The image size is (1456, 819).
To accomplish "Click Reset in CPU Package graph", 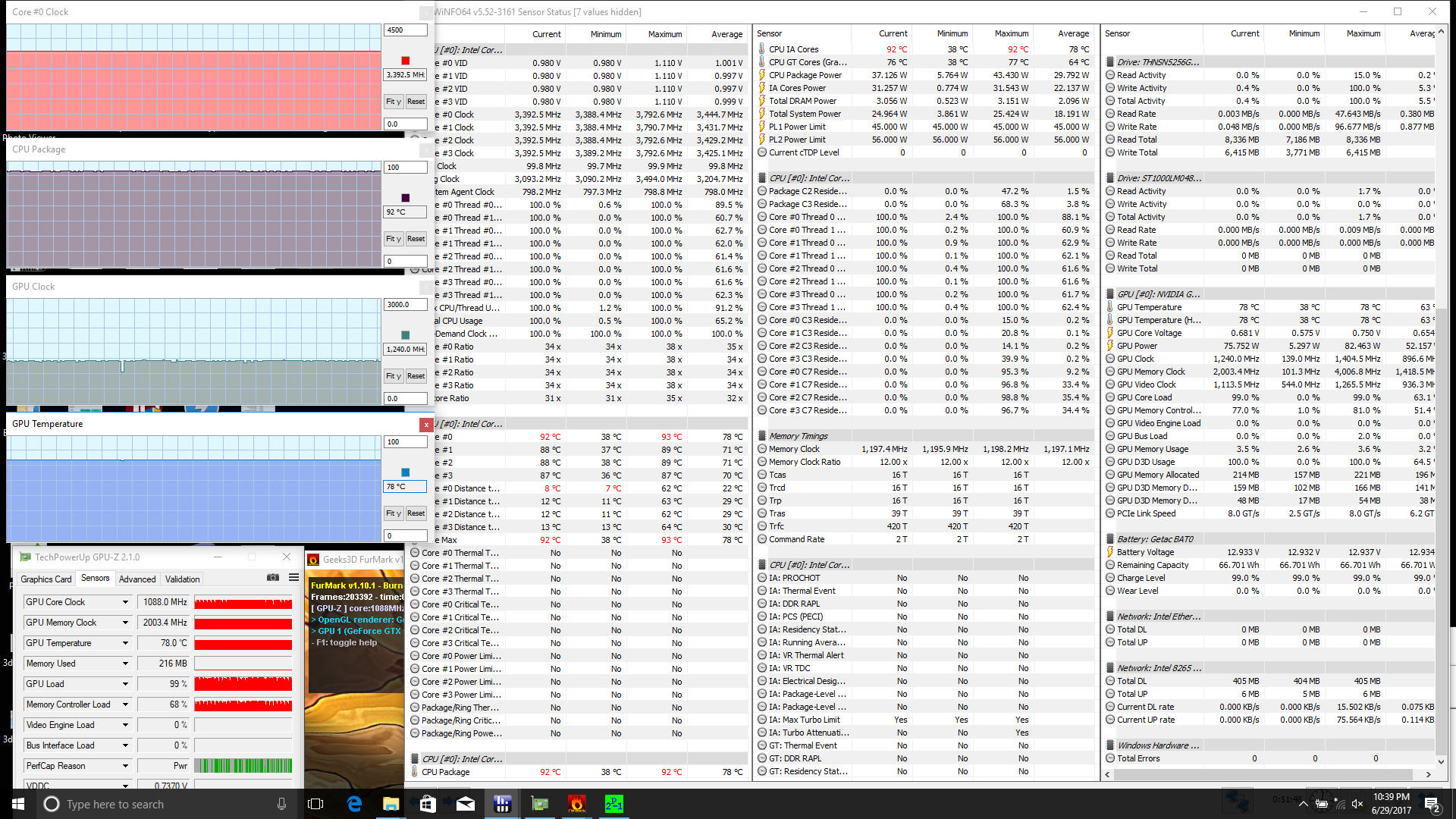I will (x=416, y=239).
